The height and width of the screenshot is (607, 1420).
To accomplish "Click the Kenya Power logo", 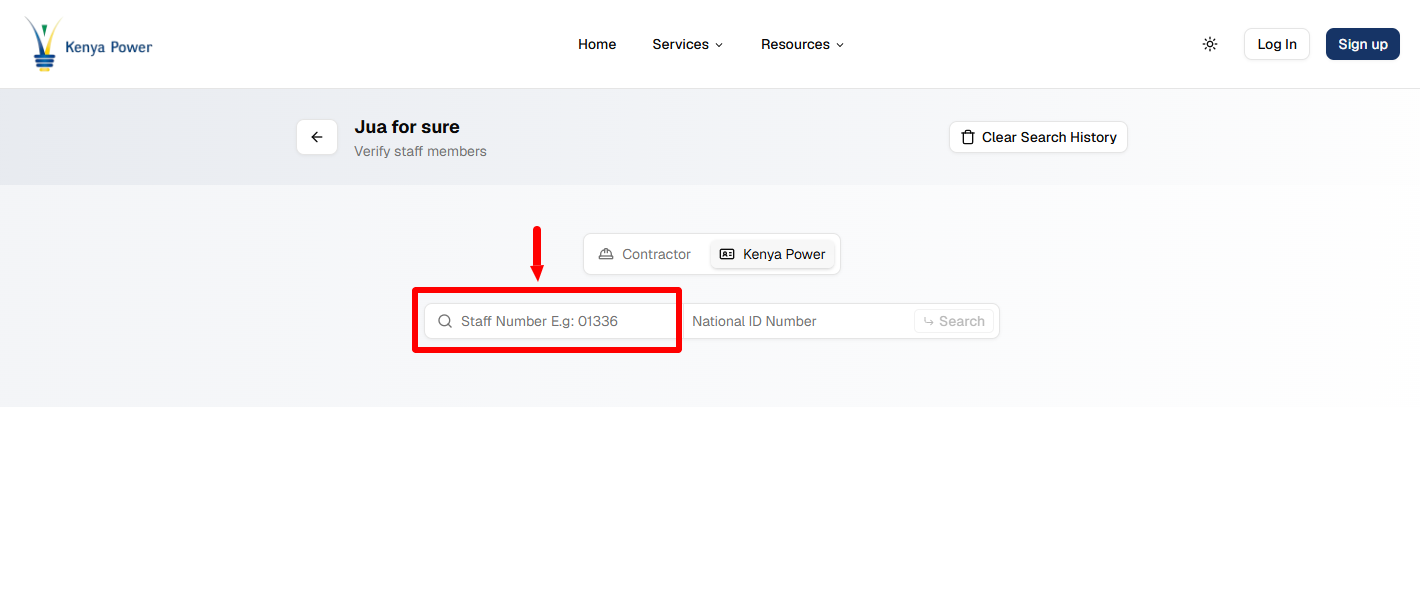I will coord(89,44).
